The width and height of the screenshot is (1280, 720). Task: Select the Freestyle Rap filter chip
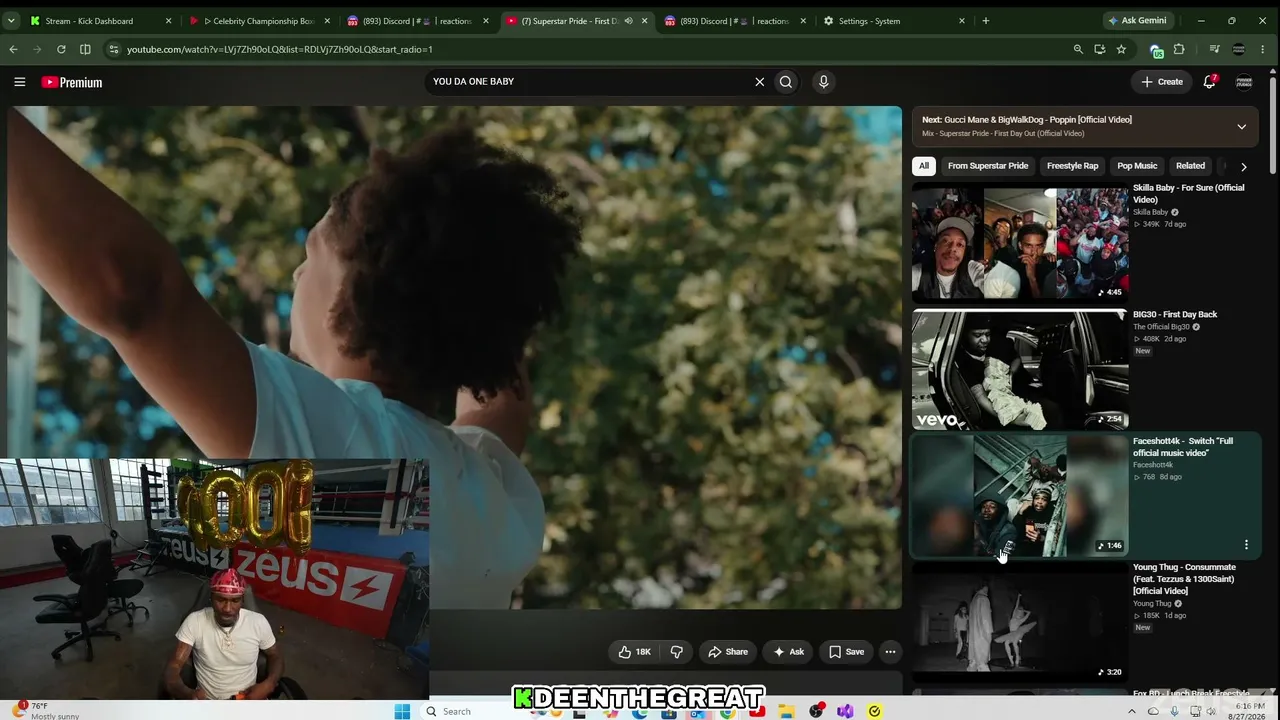click(1072, 166)
